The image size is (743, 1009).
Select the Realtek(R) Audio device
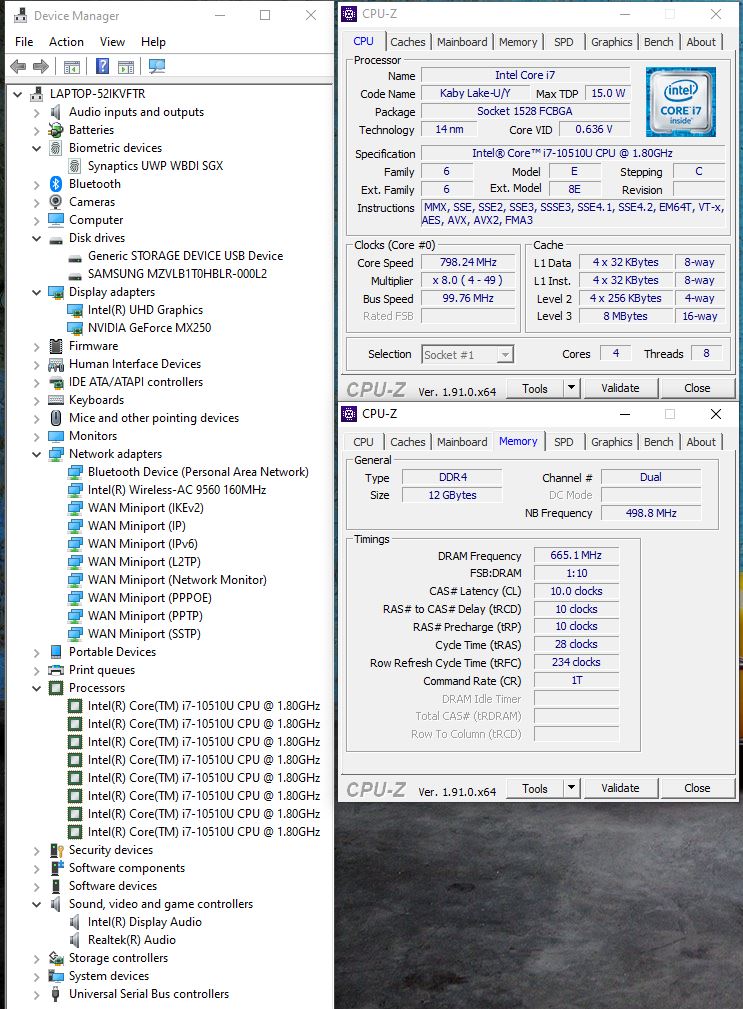tap(131, 940)
